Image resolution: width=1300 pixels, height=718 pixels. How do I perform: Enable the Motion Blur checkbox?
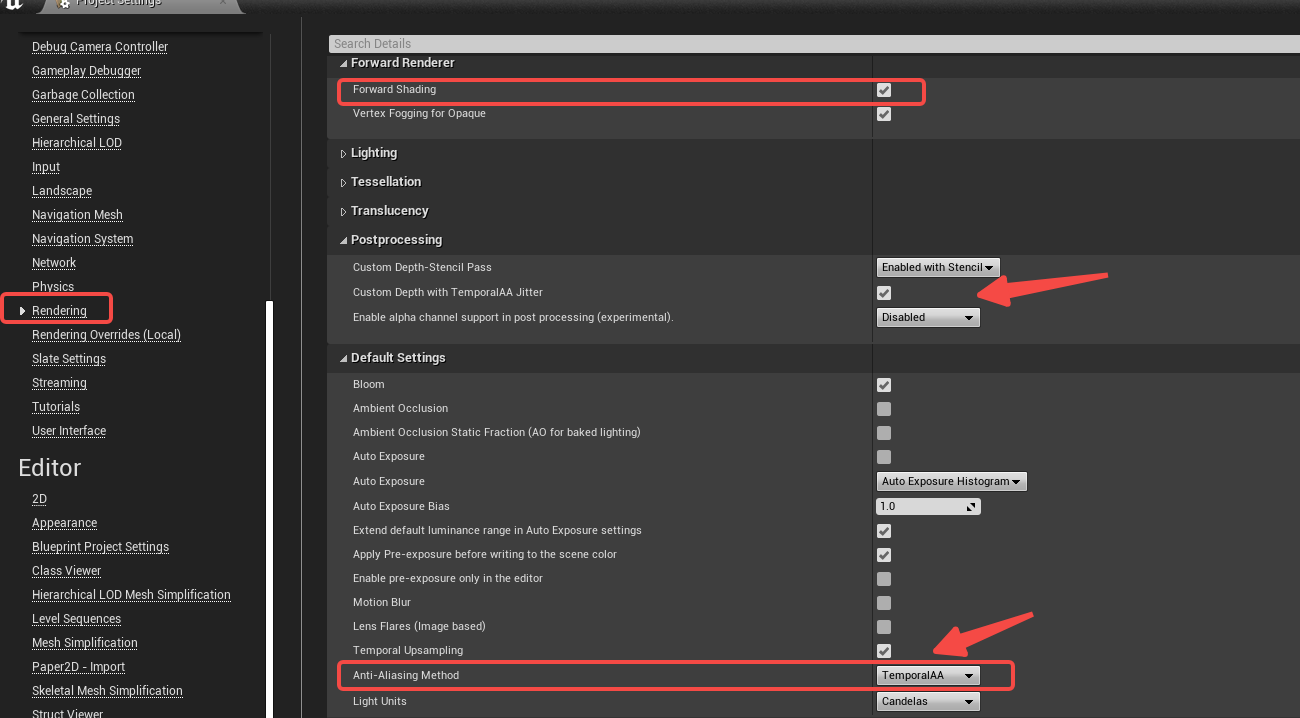(884, 603)
